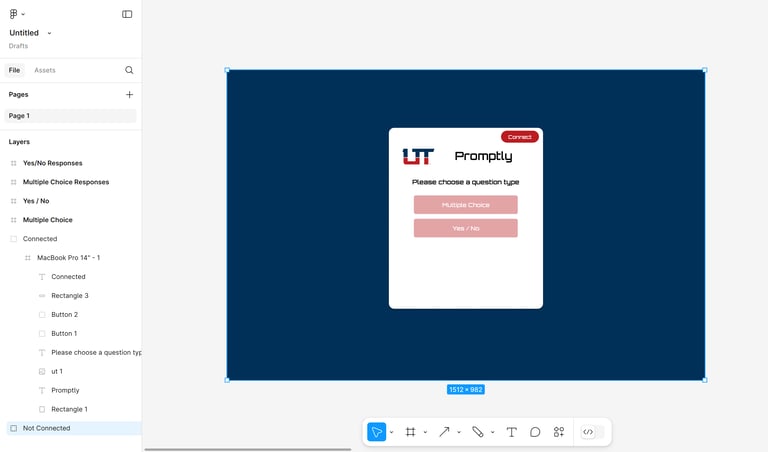Click the red Connect button on canvas
Screen dimensions: 768x452
pos(520,137)
